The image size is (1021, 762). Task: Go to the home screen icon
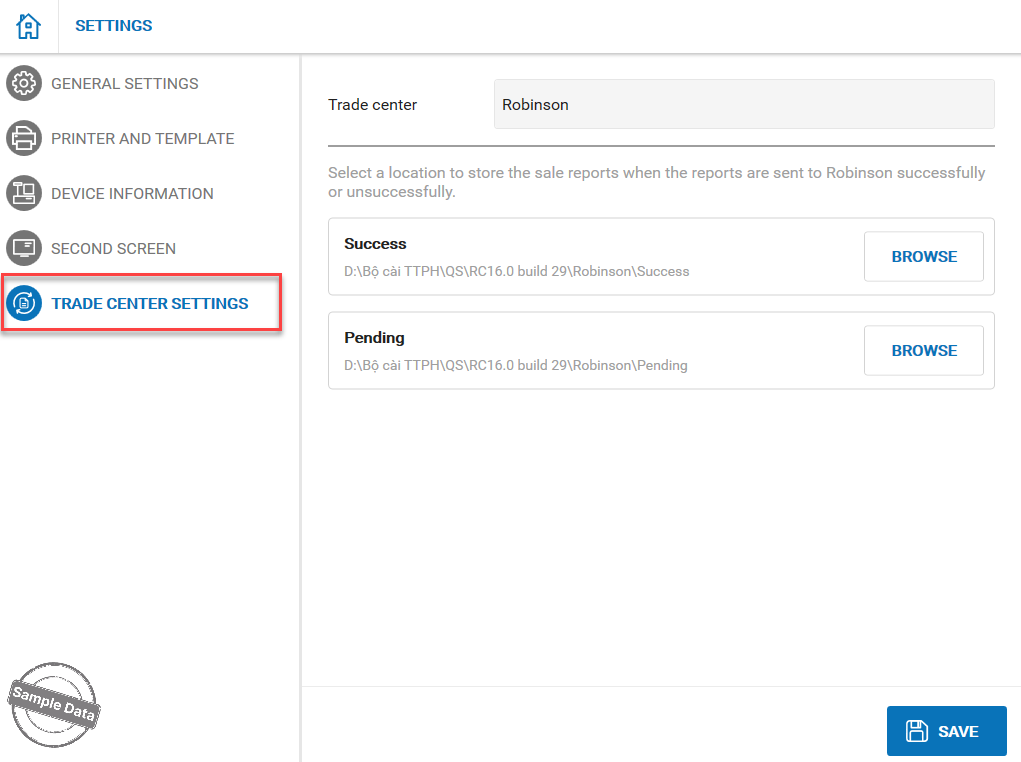[28, 26]
